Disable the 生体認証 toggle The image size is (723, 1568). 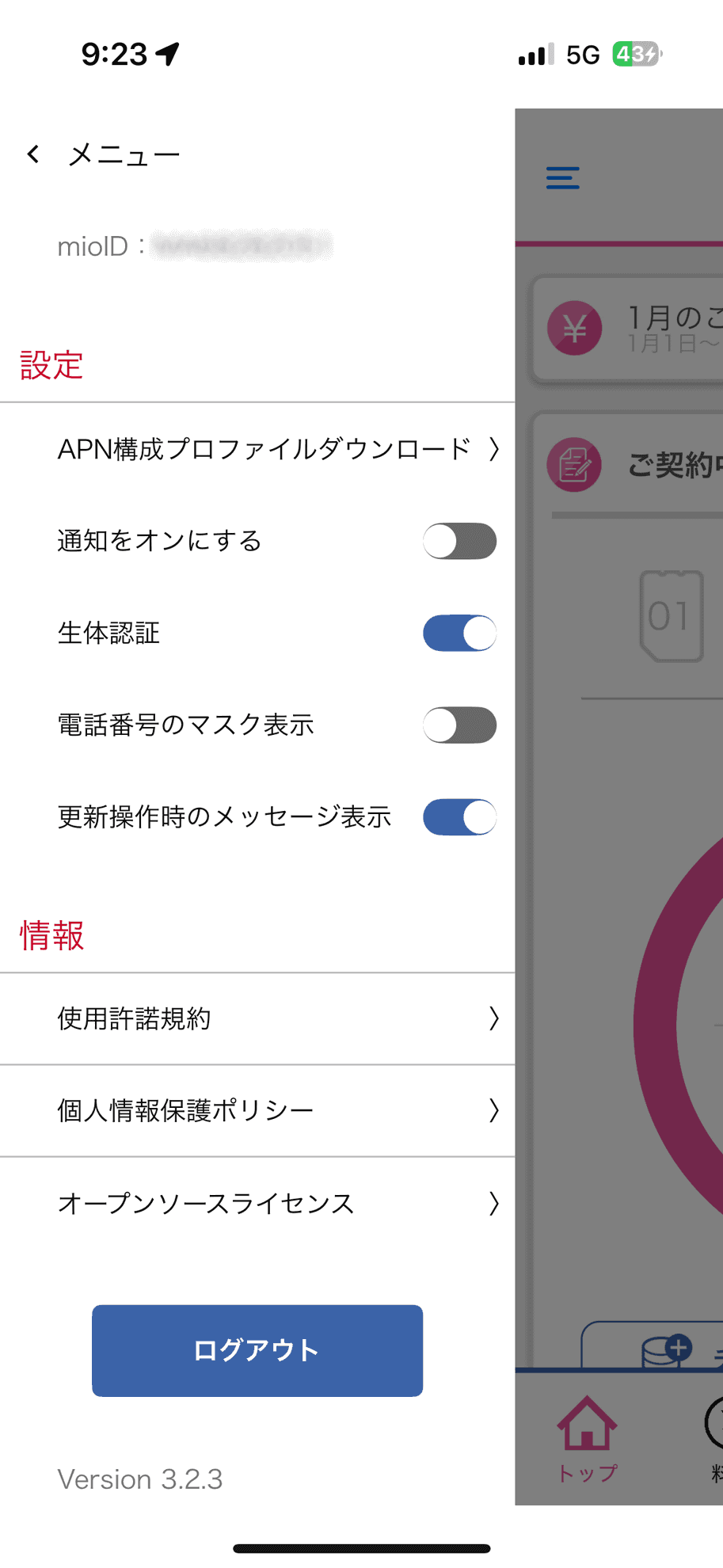(x=459, y=633)
